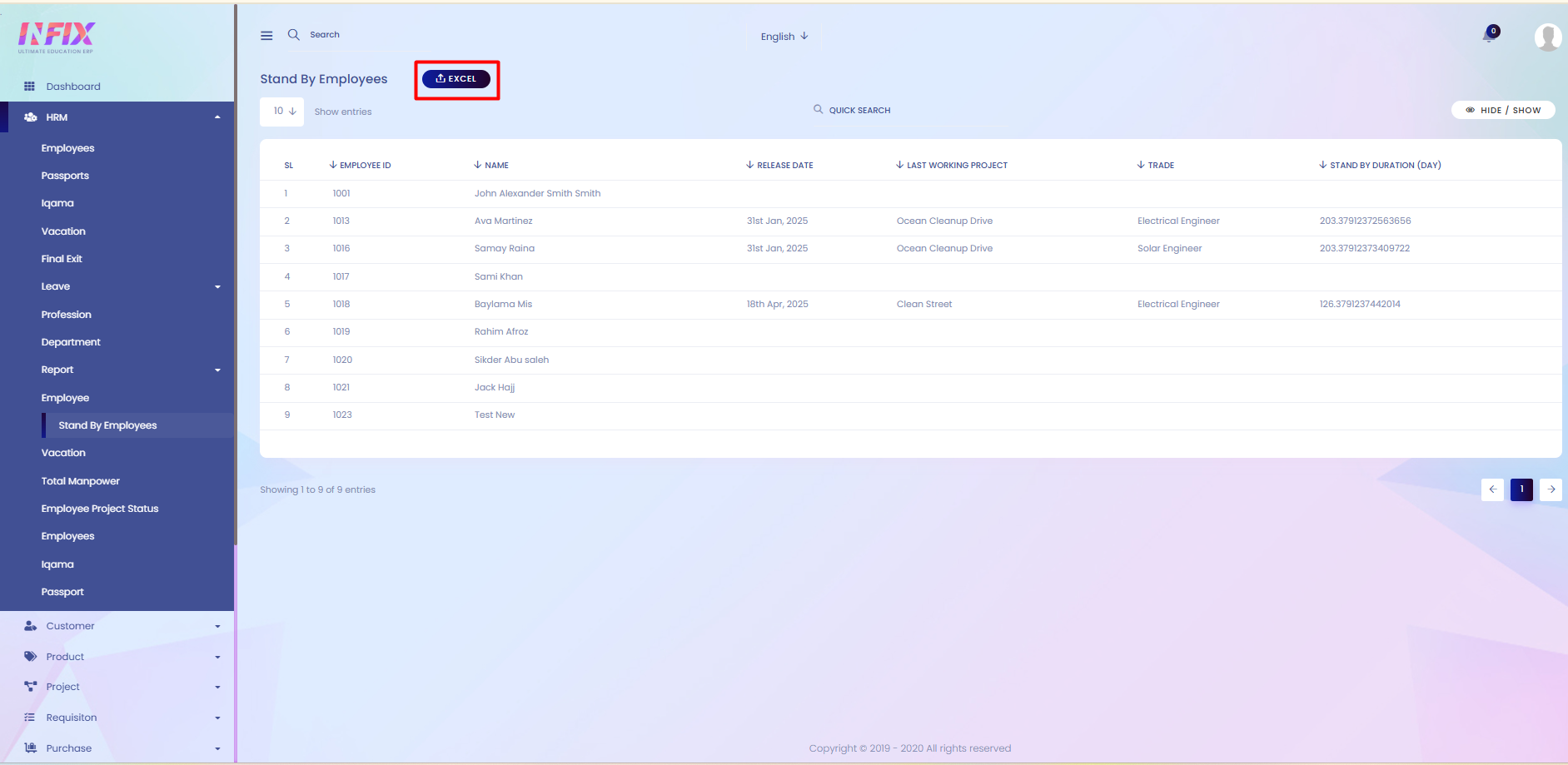Click the Project nodes icon
1568x765 pixels.
click(31, 687)
